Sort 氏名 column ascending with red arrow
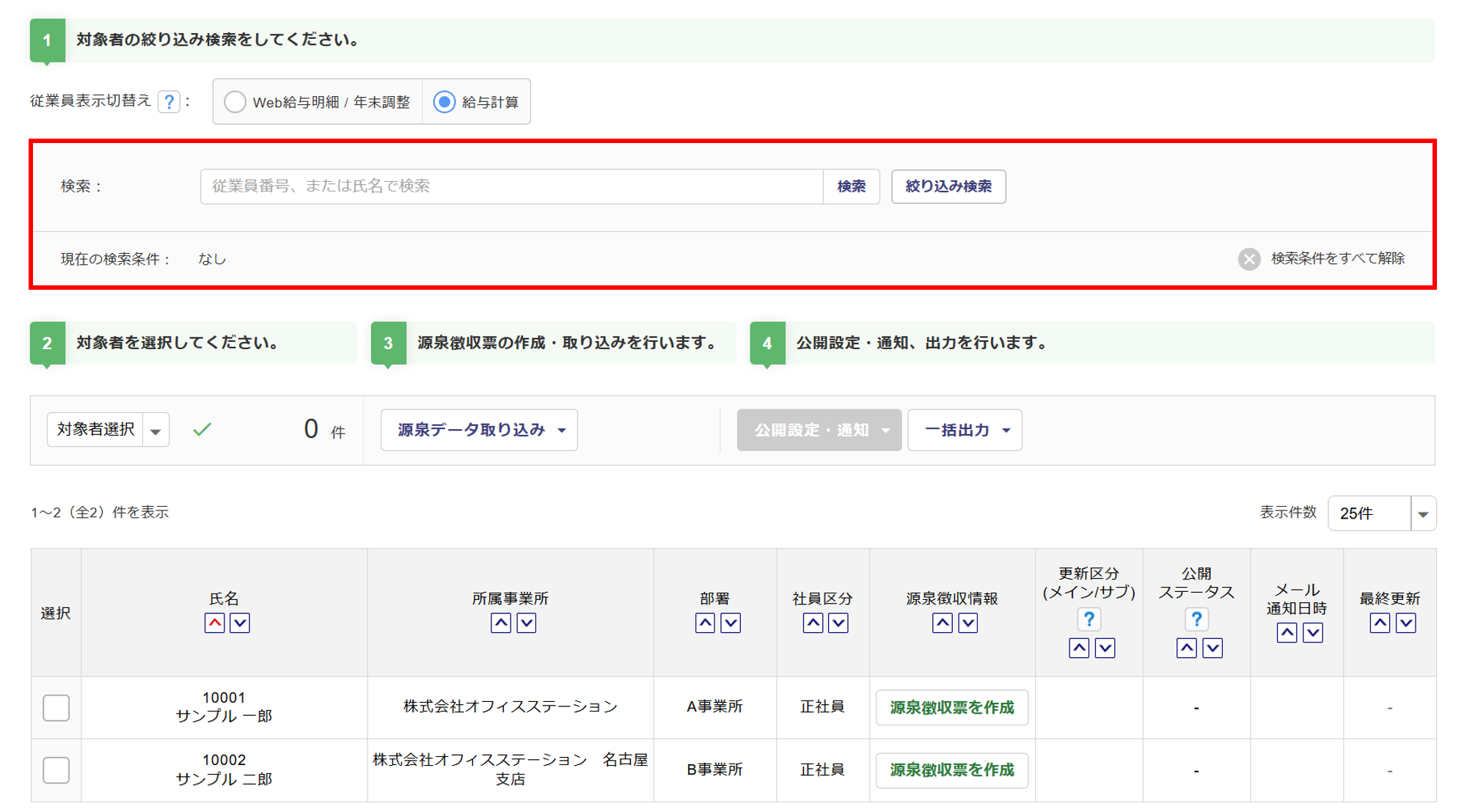The height and width of the screenshot is (812, 1467). point(214,623)
